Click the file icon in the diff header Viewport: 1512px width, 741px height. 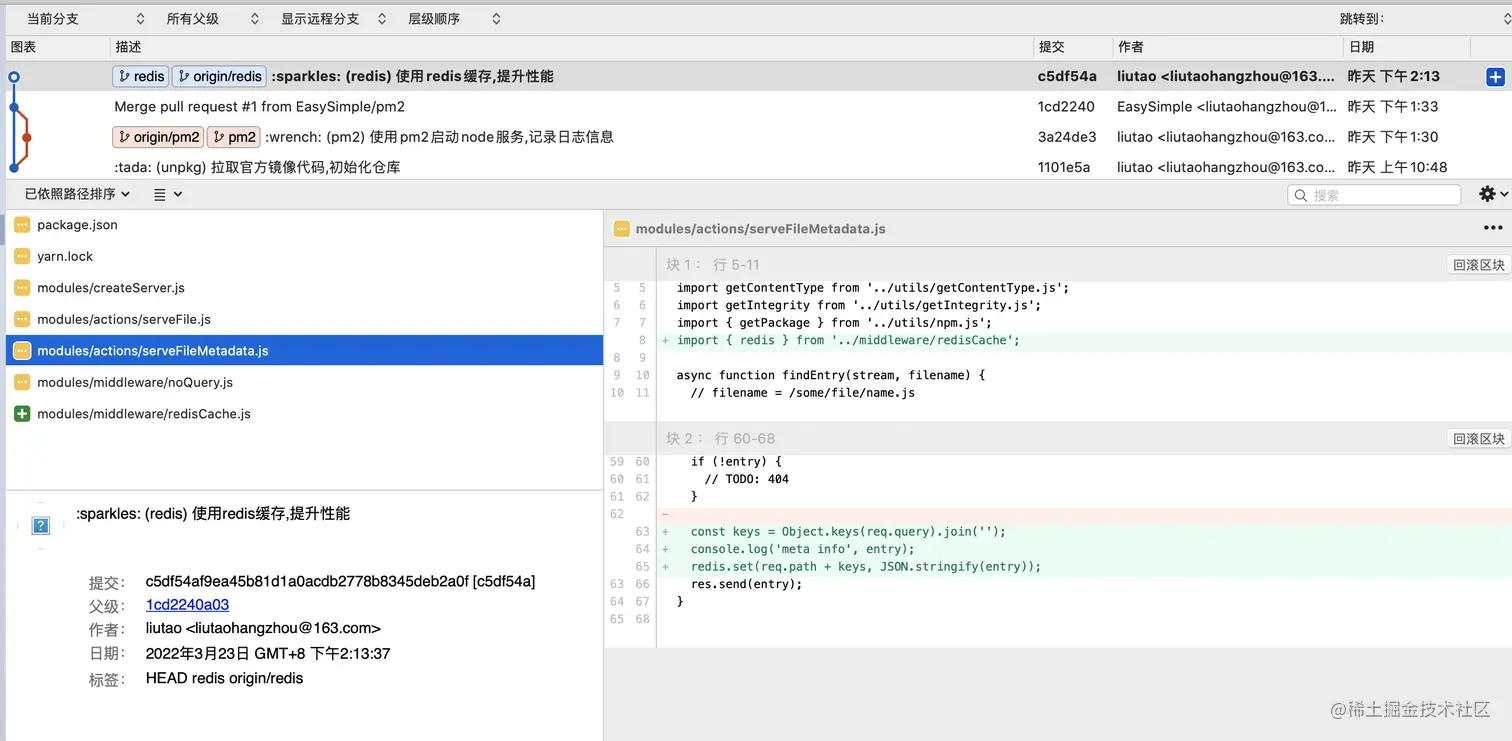point(622,229)
